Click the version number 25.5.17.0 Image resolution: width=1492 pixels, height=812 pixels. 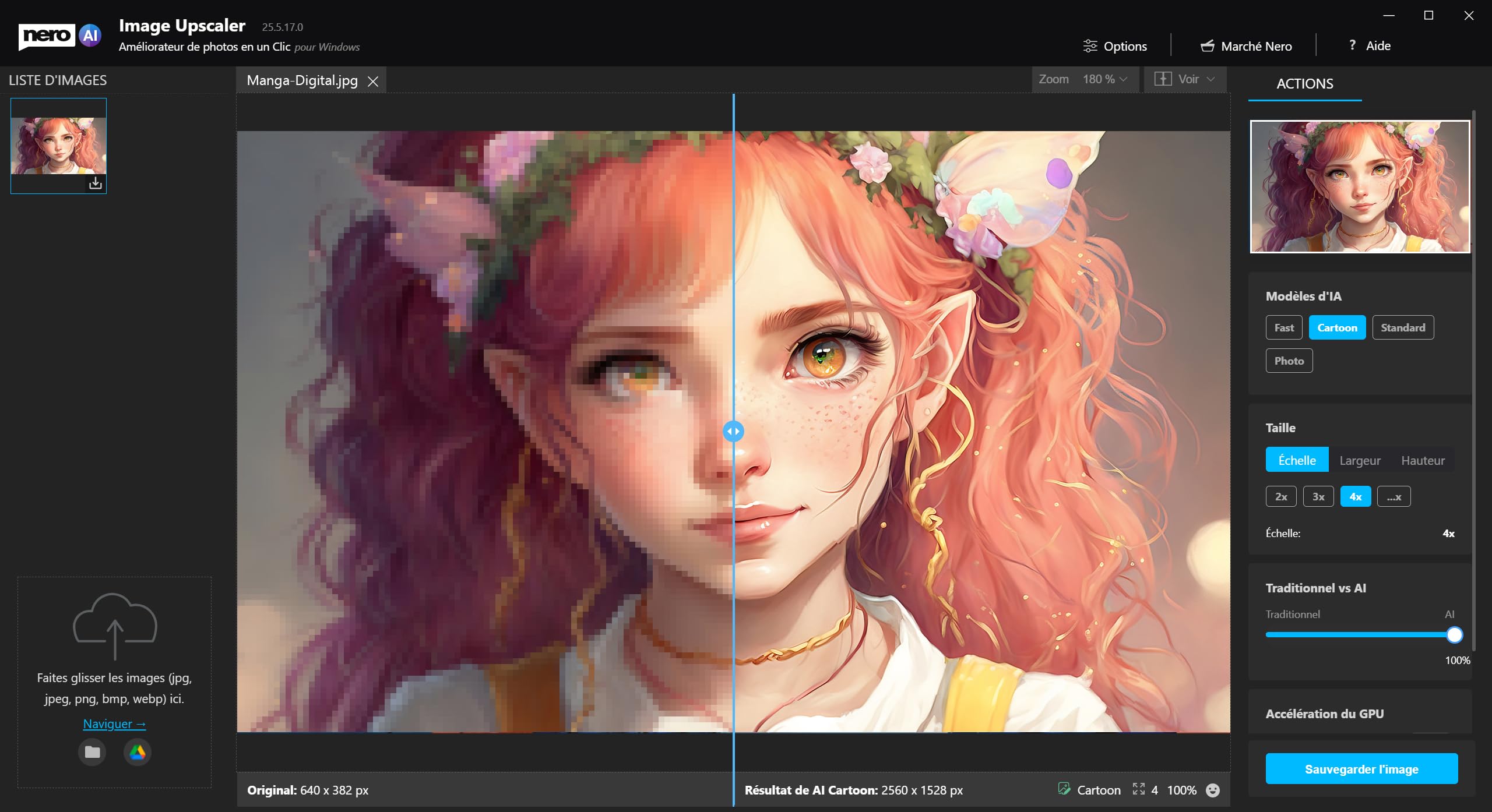[283, 27]
